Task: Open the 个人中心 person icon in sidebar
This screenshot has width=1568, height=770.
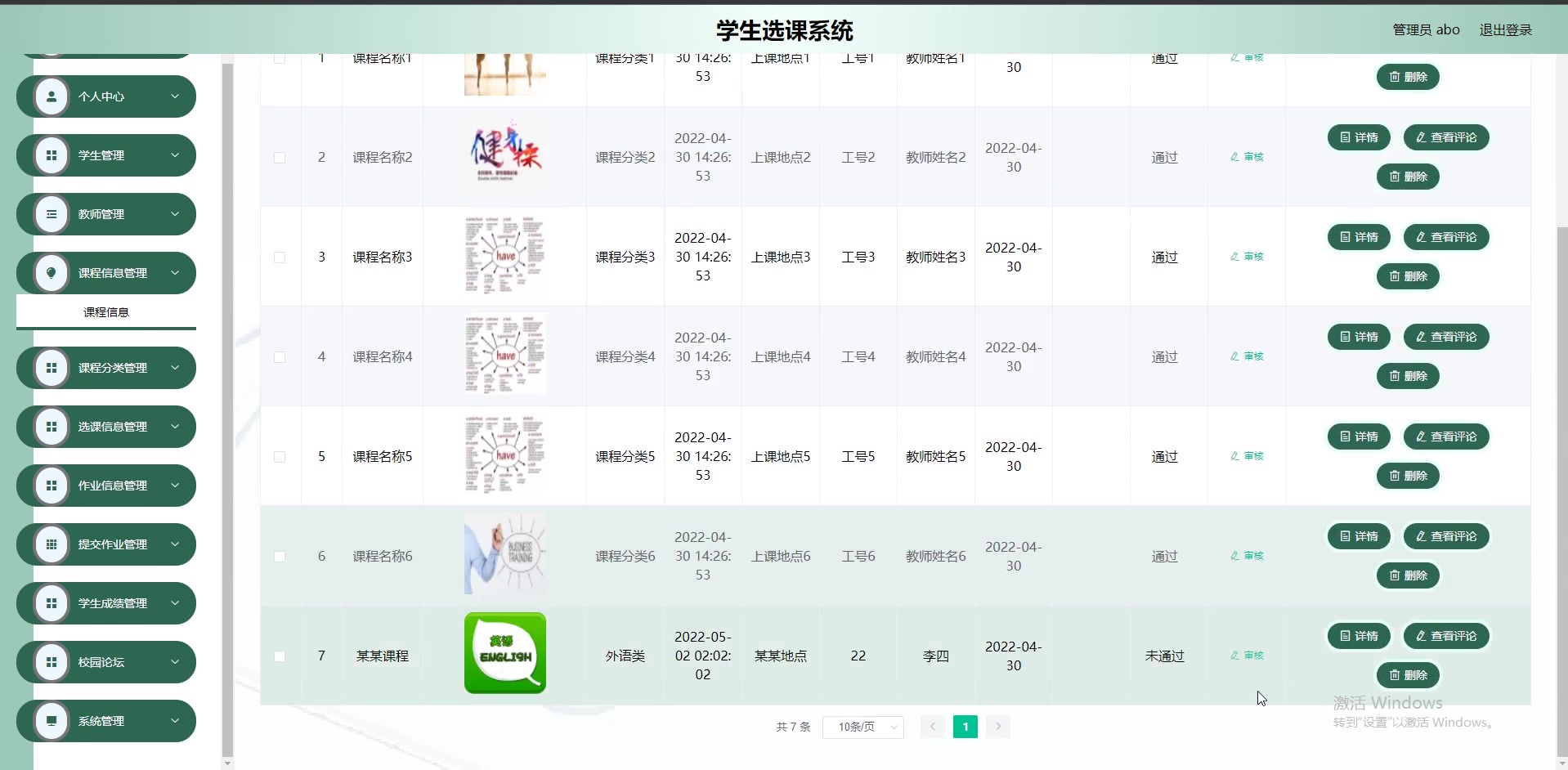Action: coord(52,96)
